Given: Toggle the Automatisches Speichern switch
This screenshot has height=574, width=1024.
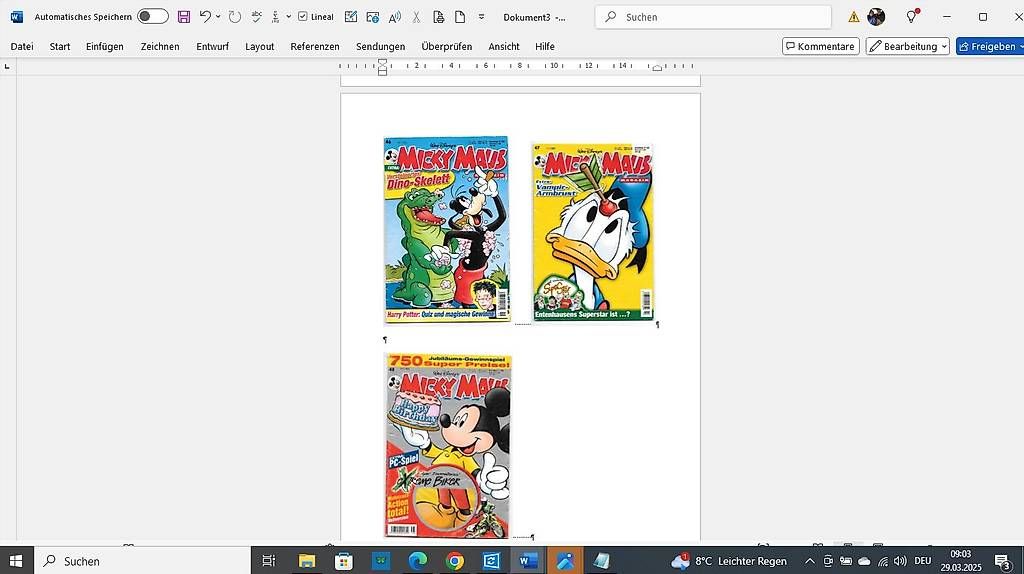Looking at the screenshot, I should coord(153,17).
